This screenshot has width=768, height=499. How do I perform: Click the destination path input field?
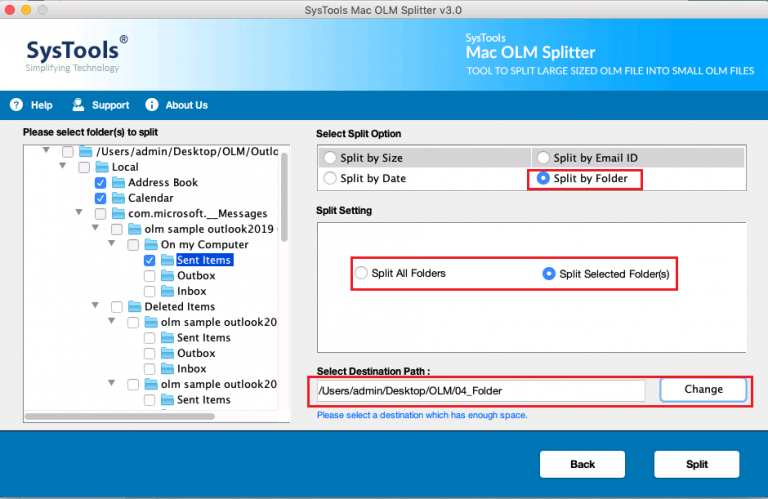pos(481,391)
